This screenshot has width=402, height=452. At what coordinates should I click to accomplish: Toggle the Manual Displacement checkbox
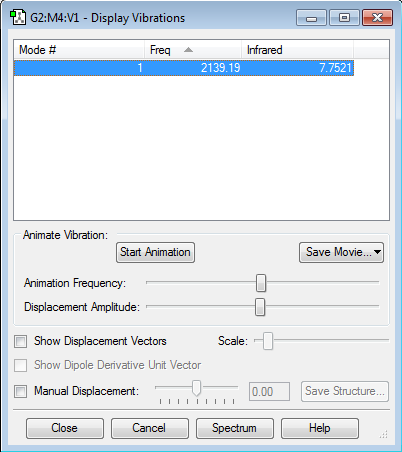(x=20, y=391)
